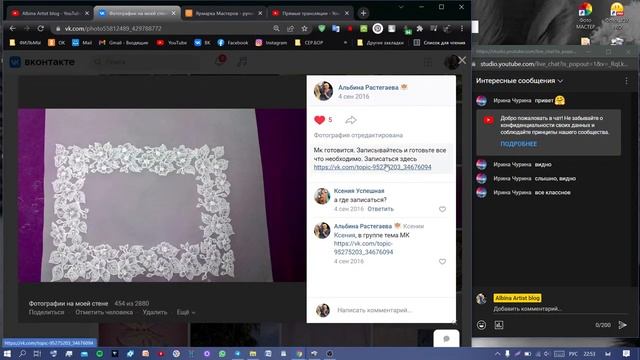Like Ксения Успешная's comment
Image resolution: width=640 pixels, height=360 pixels.
[x=442, y=209]
